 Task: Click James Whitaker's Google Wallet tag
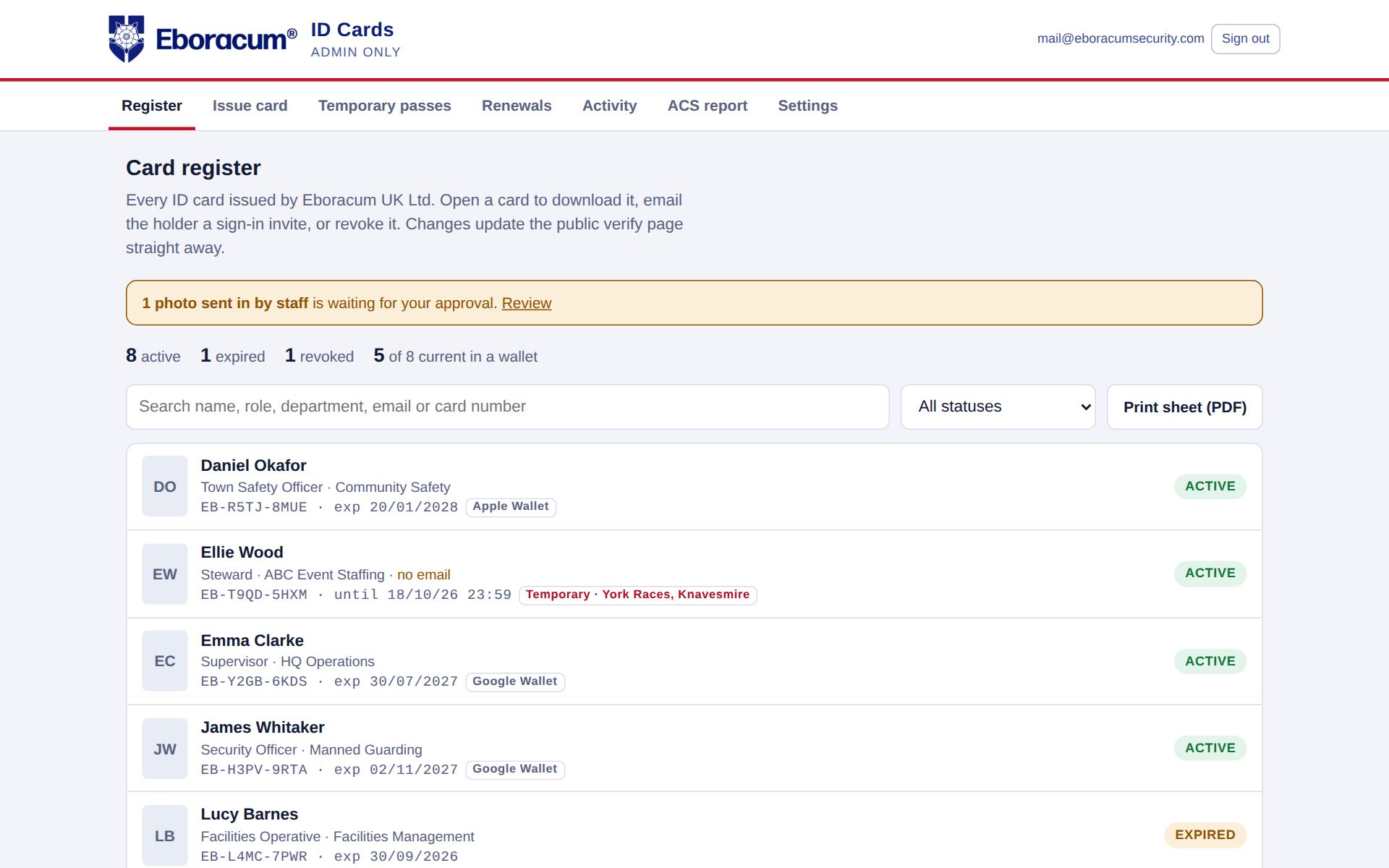(515, 769)
